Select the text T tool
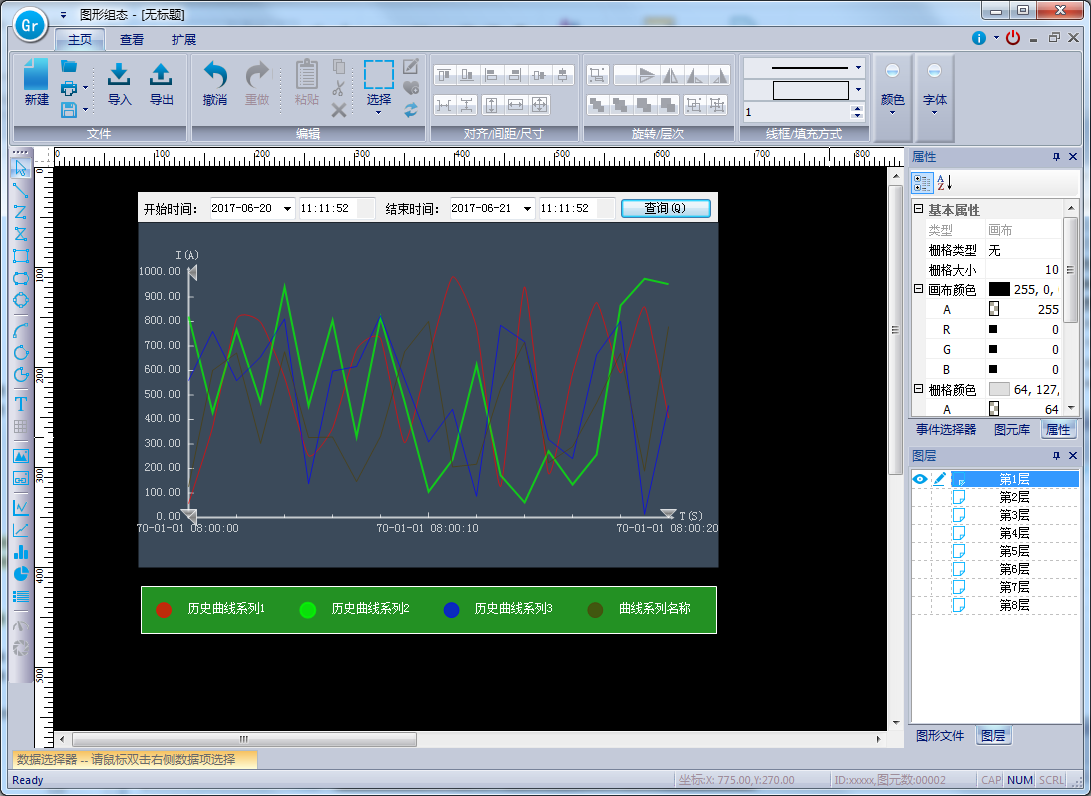Image resolution: width=1091 pixels, height=796 pixels. (21, 404)
